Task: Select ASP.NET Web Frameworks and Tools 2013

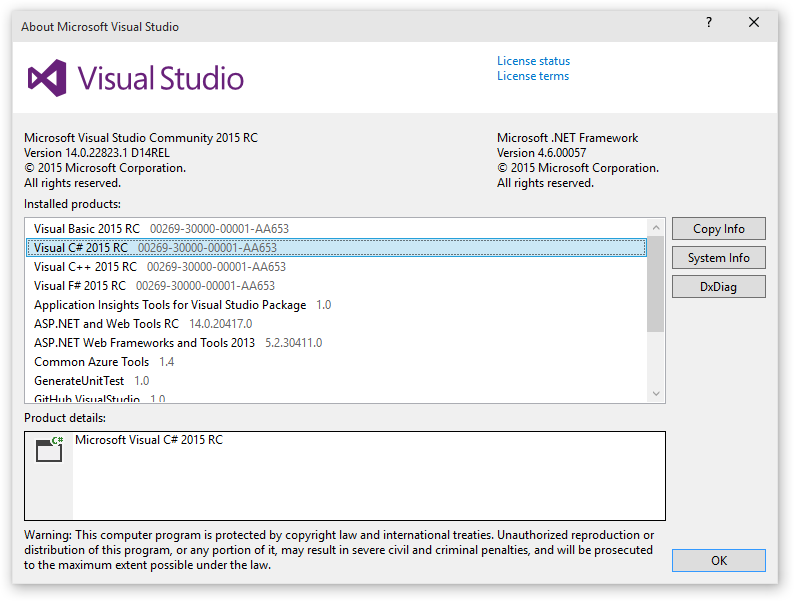Action: coord(336,343)
